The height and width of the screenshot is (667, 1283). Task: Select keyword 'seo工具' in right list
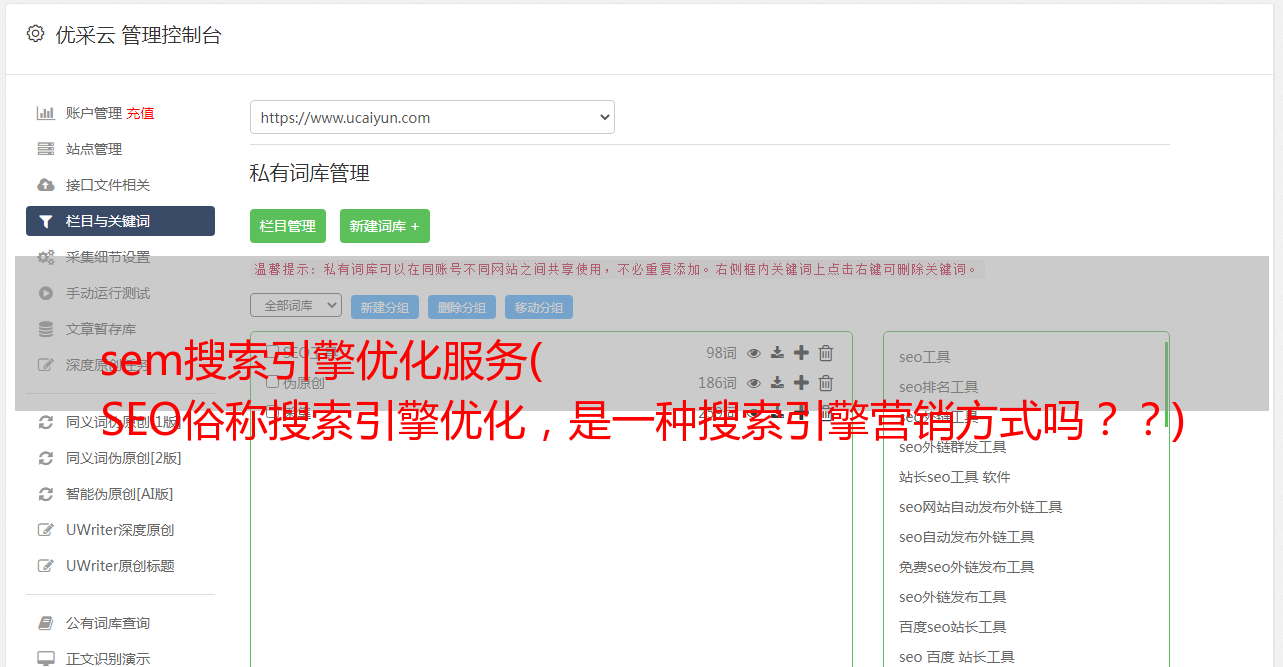click(925, 357)
